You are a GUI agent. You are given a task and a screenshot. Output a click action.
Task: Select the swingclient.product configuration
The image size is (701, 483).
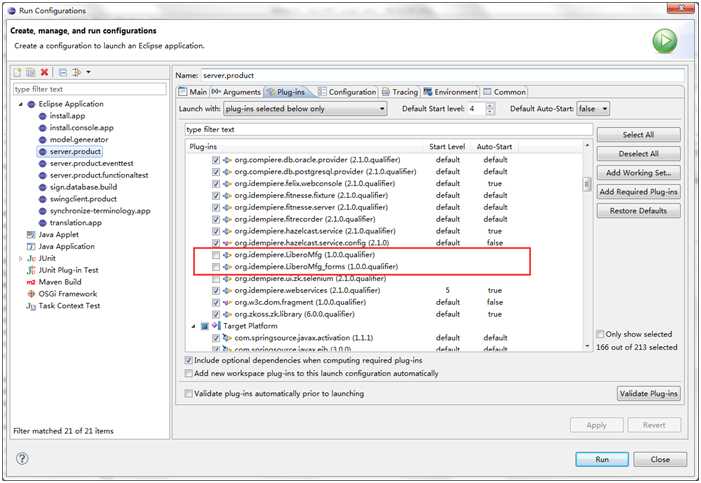(83, 199)
